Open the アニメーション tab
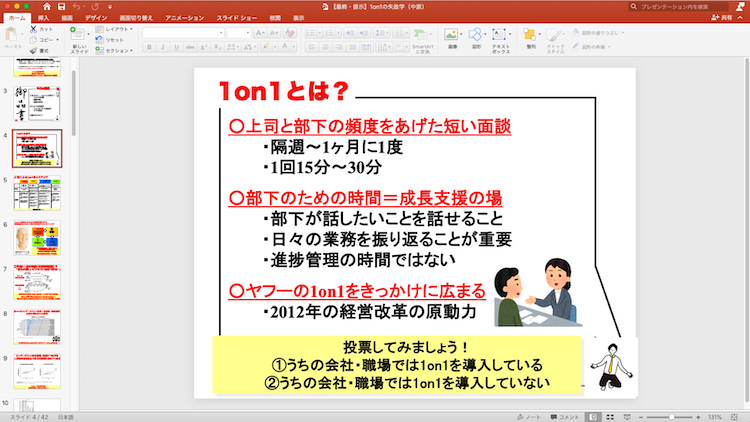This screenshot has width=750, height=422. point(185,18)
